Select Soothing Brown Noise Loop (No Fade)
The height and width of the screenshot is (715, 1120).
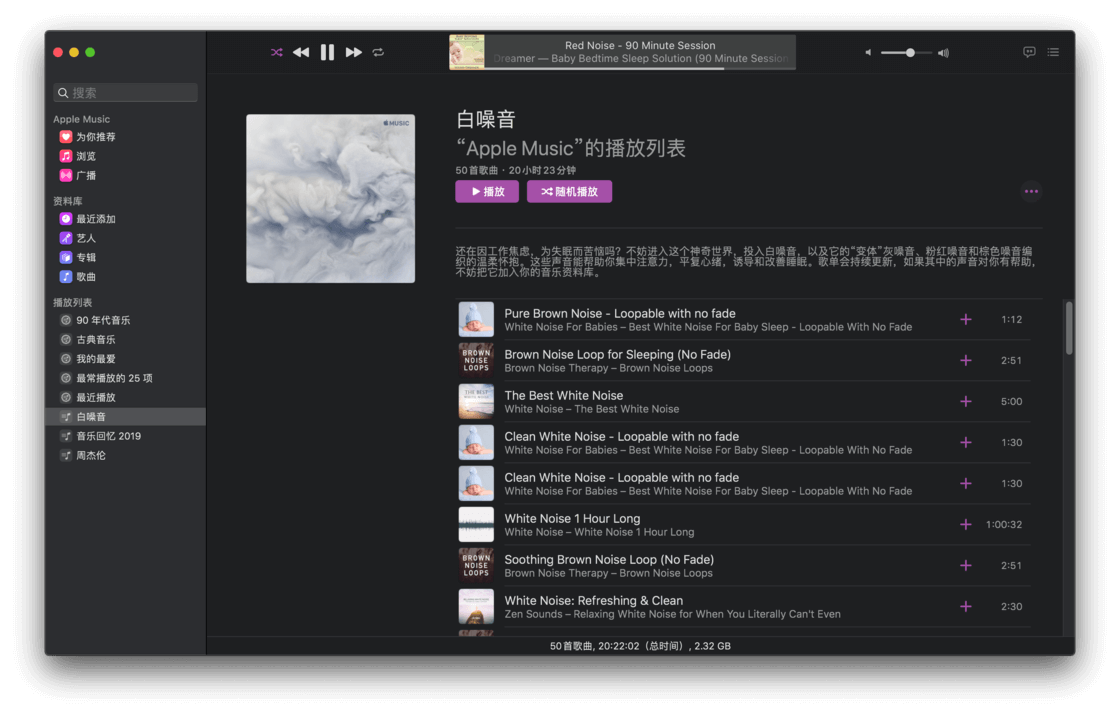(609, 560)
